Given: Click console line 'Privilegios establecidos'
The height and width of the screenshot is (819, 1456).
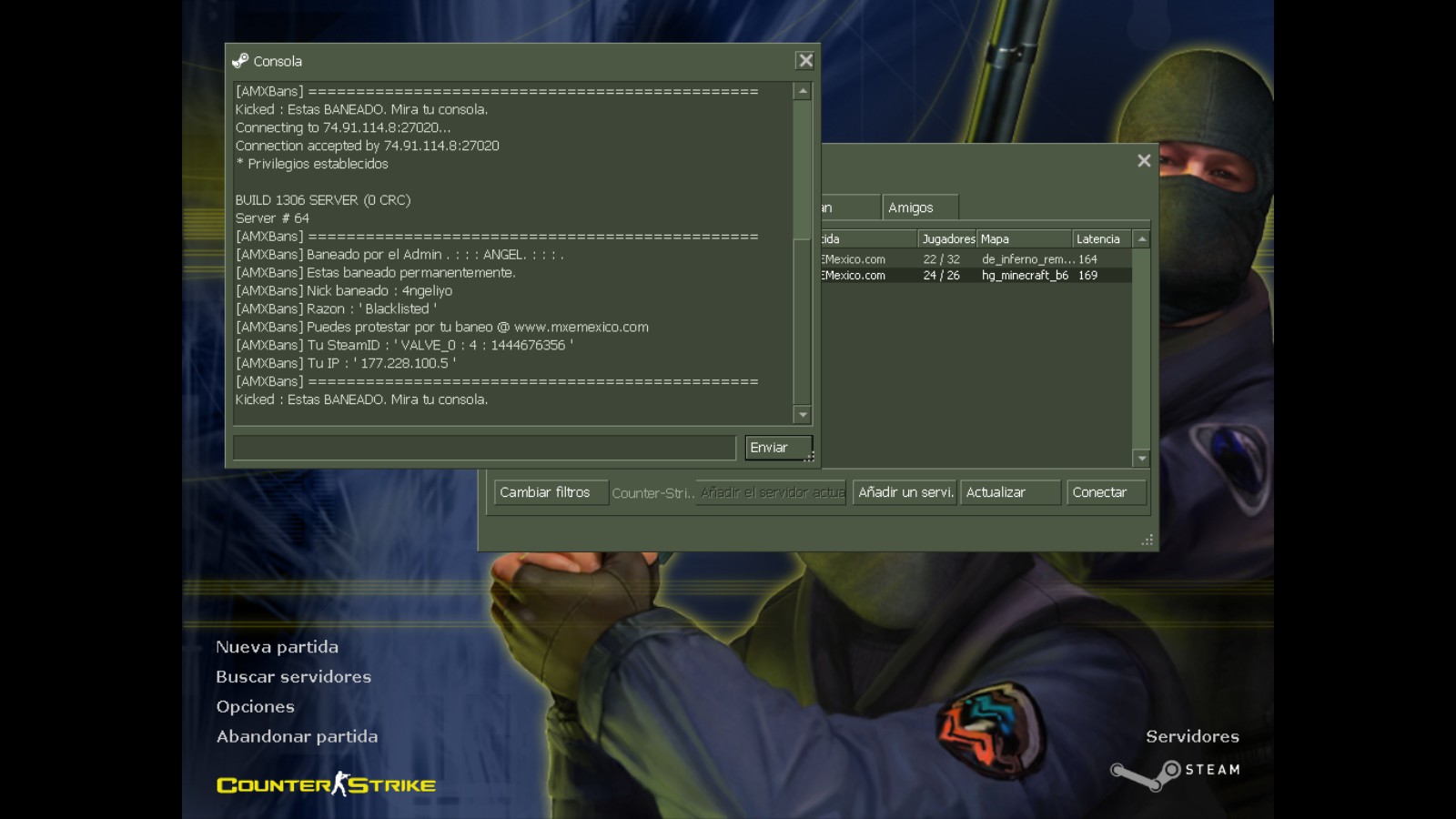Looking at the screenshot, I should pyautogui.click(x=312, y=164).
